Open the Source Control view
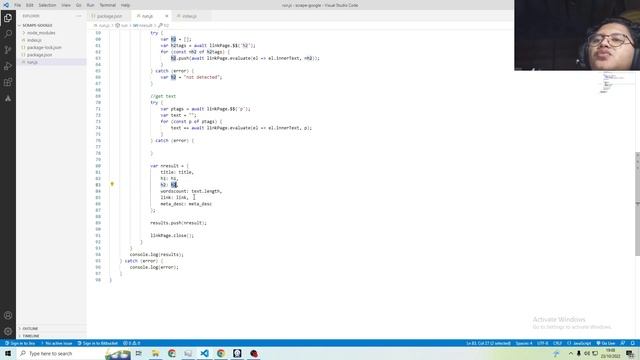Image resolution: width=640 pixels, height=360 pixels. coord(8,50)
